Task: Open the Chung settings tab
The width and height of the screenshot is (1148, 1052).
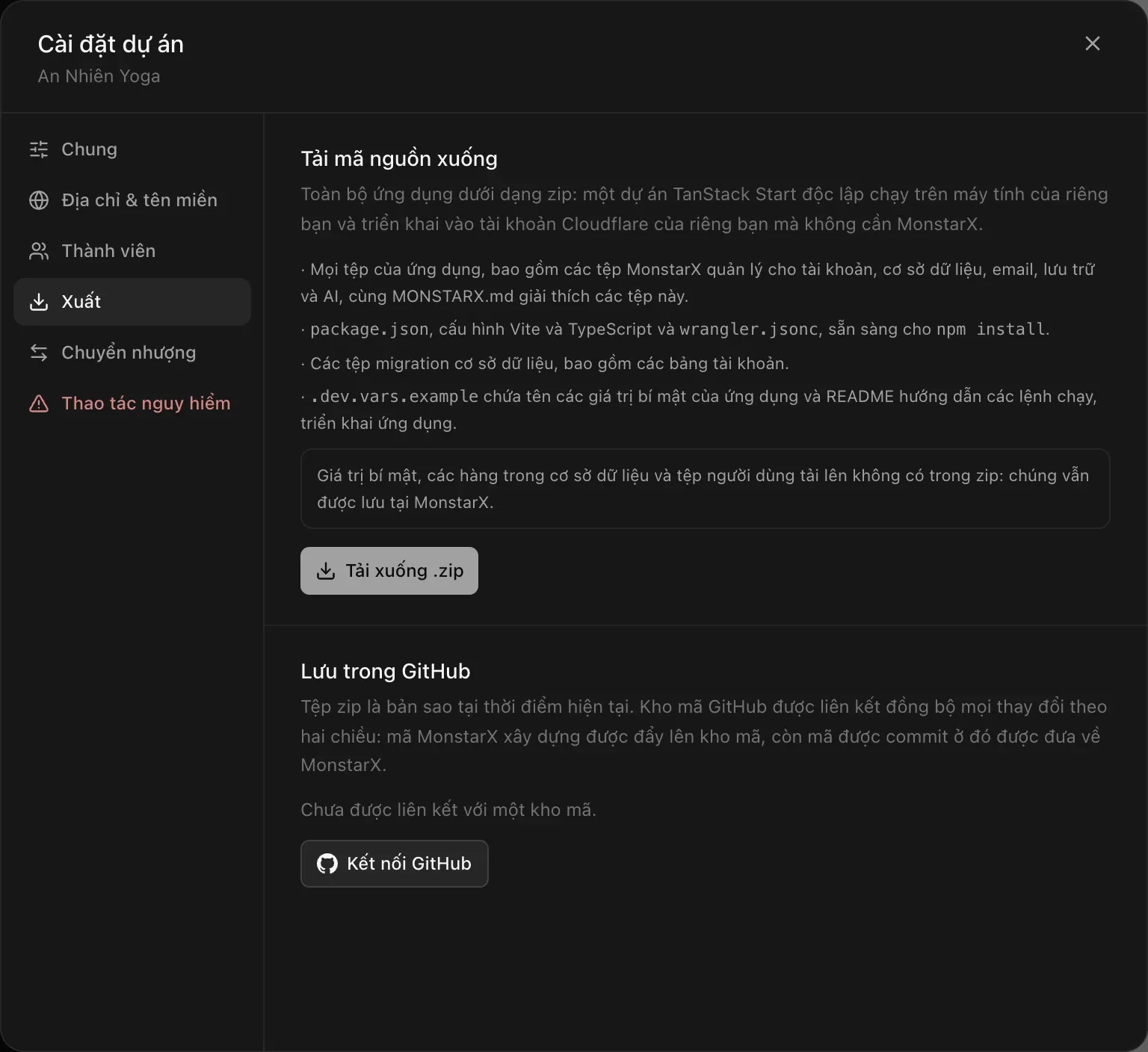Action: point(132,149)
